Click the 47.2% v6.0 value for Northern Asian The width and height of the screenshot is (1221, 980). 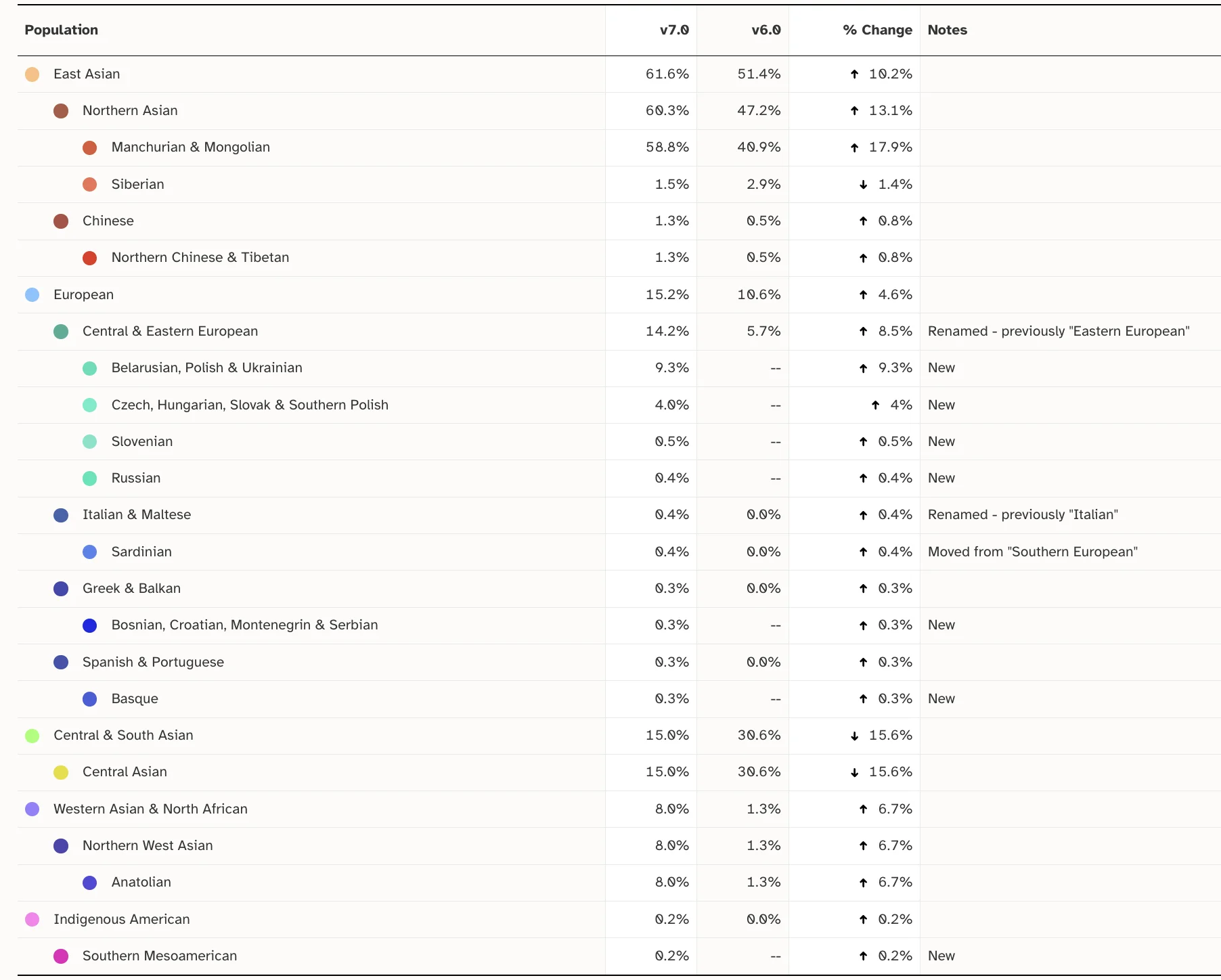[x=759, y=110]
